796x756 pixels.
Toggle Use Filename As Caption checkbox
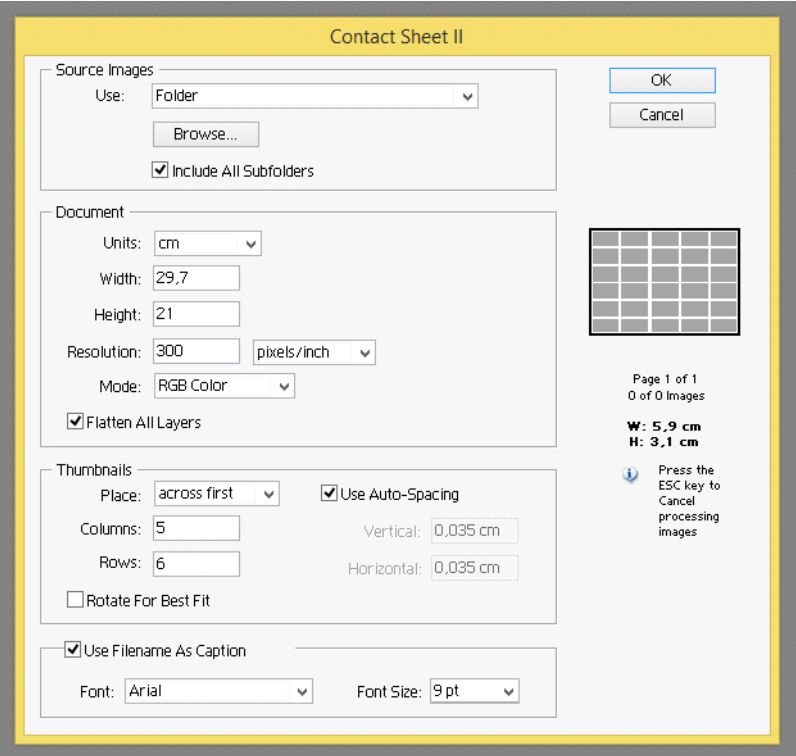[73, 650]
